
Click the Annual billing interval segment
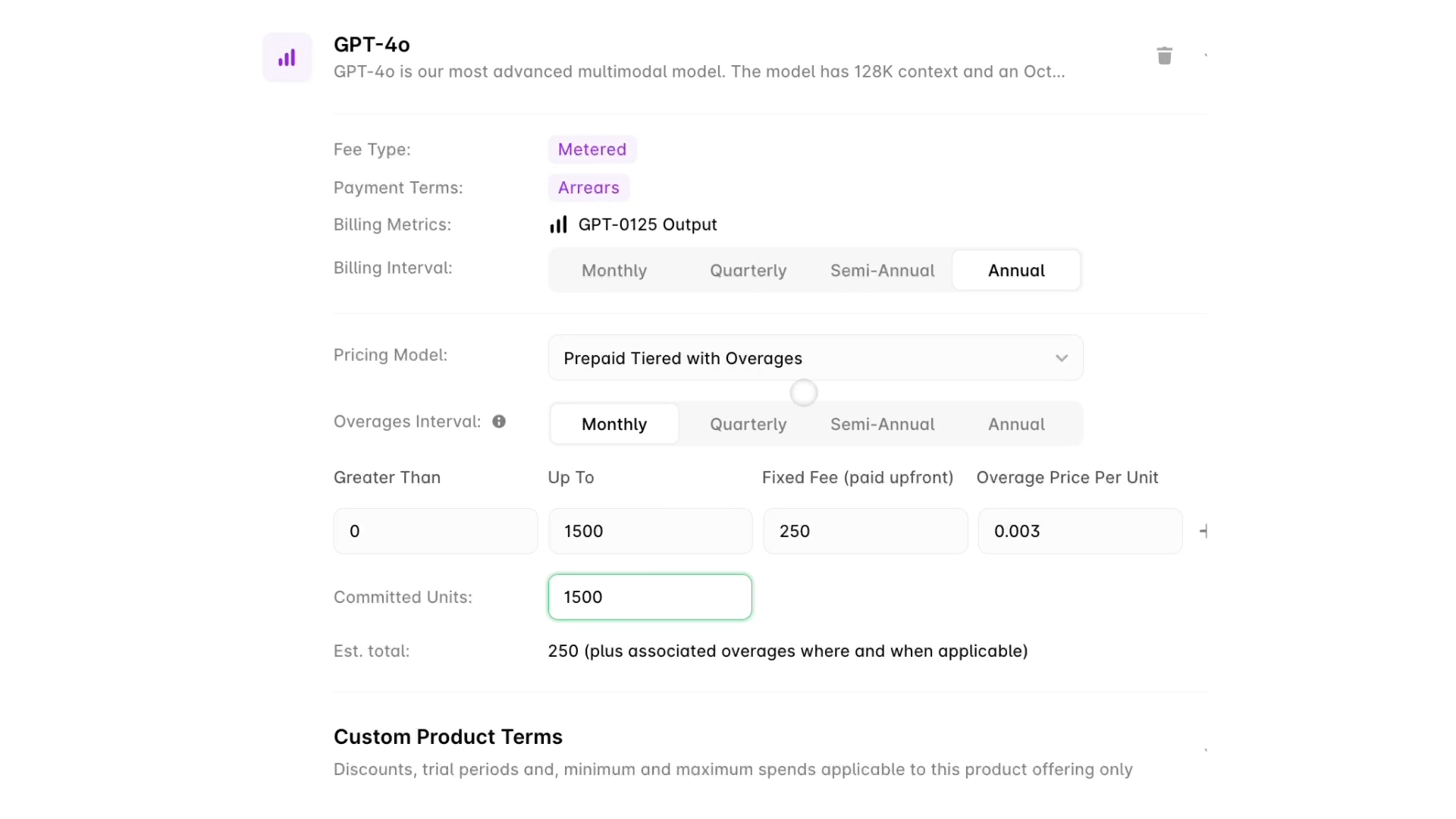point(1016,270)
